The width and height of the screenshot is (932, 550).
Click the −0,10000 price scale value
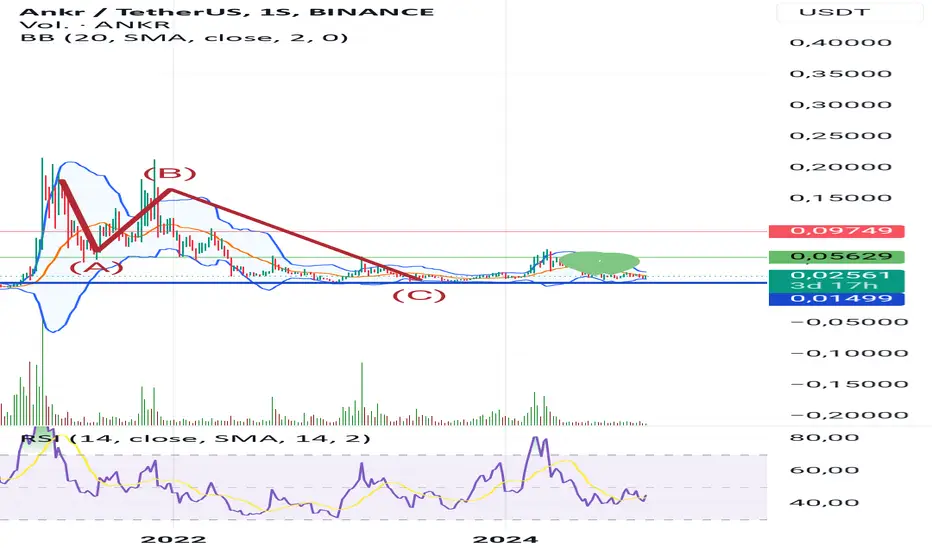point(849,353)
